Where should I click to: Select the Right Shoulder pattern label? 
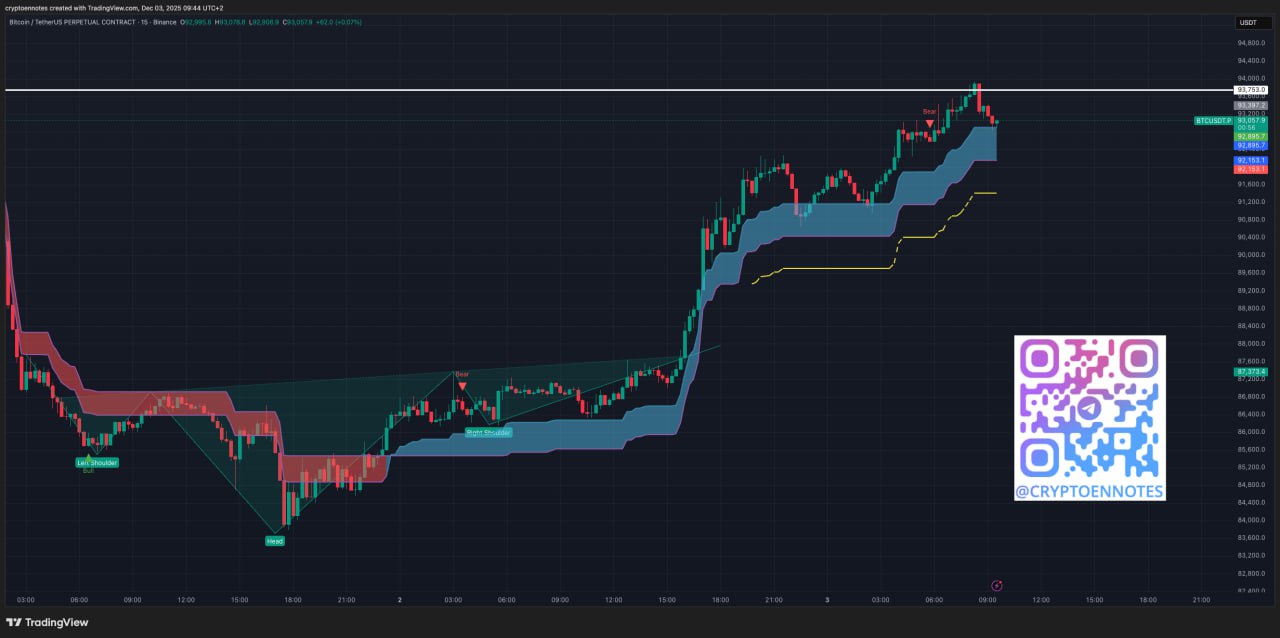click(489, 433)
